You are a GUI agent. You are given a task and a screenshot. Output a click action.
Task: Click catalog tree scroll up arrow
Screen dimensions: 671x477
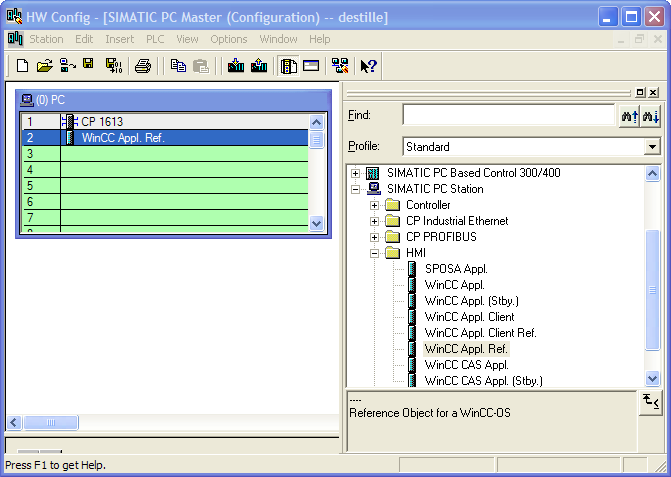(x=652, y=173)
